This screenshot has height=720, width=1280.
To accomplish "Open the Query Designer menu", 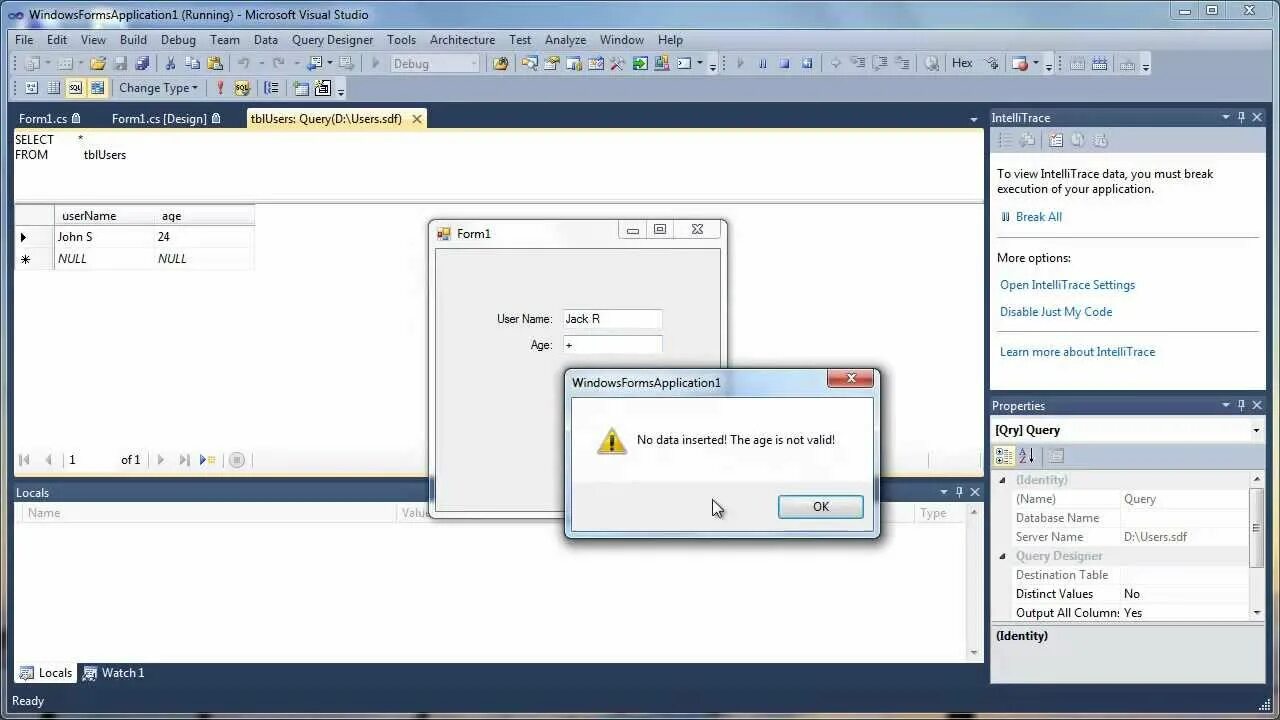I will [x=332, y=40].
